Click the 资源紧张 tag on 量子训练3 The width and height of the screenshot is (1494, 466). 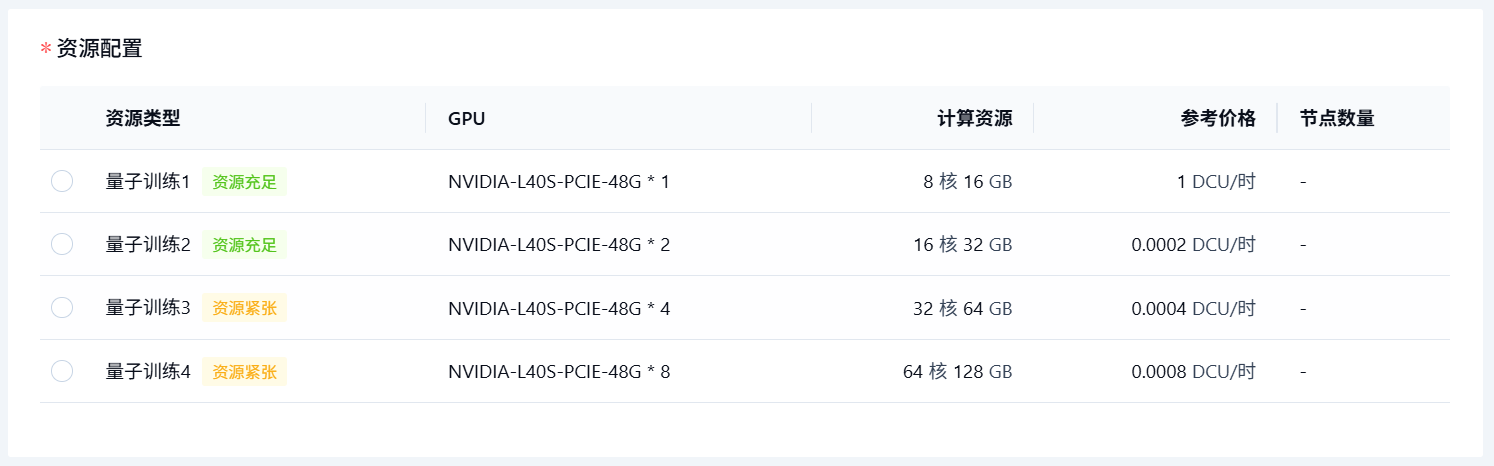(x=244, y=308)
